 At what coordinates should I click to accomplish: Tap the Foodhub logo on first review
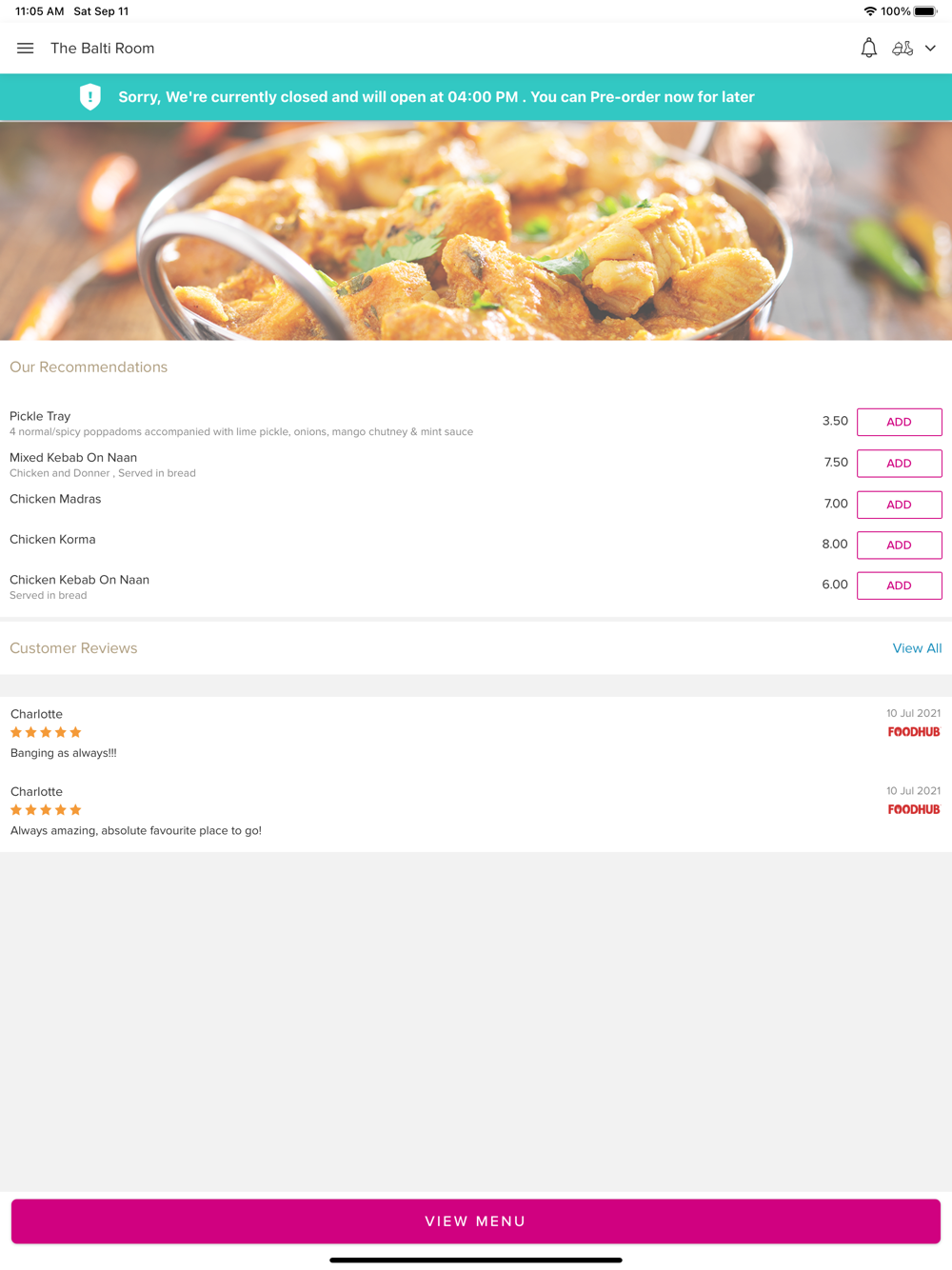pos(913,732)
